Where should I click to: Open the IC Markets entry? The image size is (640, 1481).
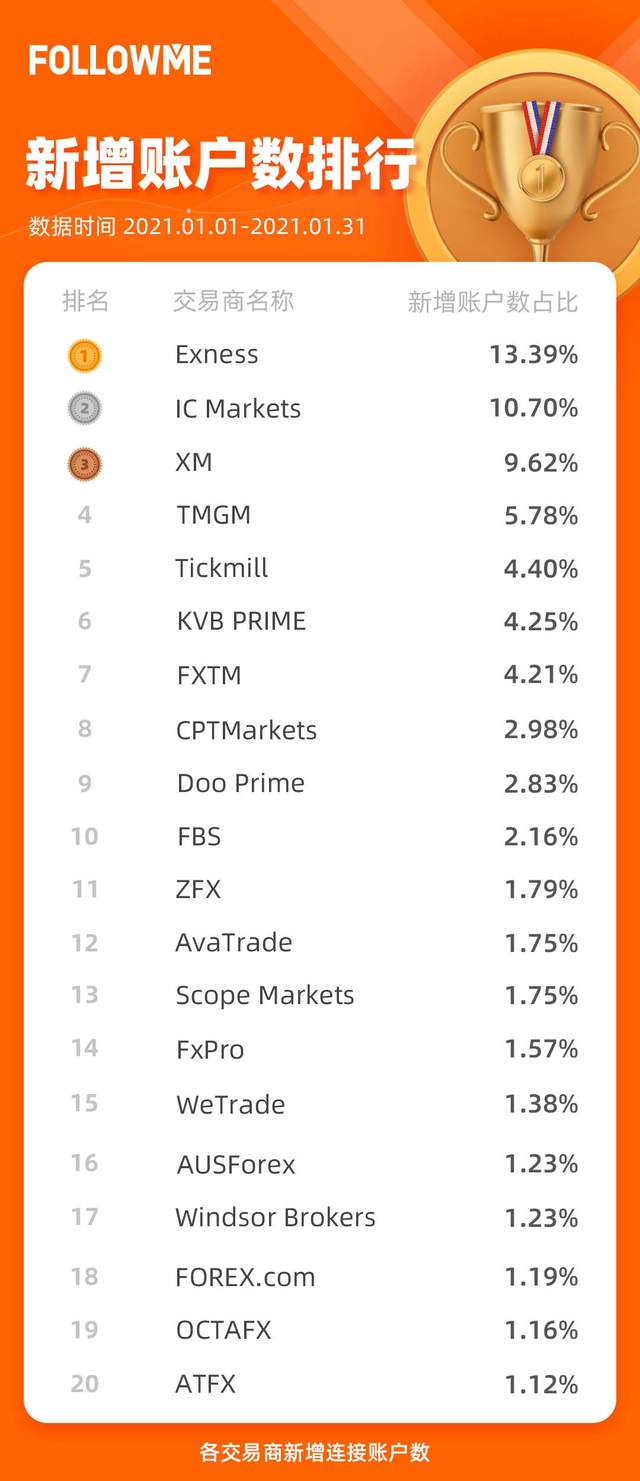238,408
